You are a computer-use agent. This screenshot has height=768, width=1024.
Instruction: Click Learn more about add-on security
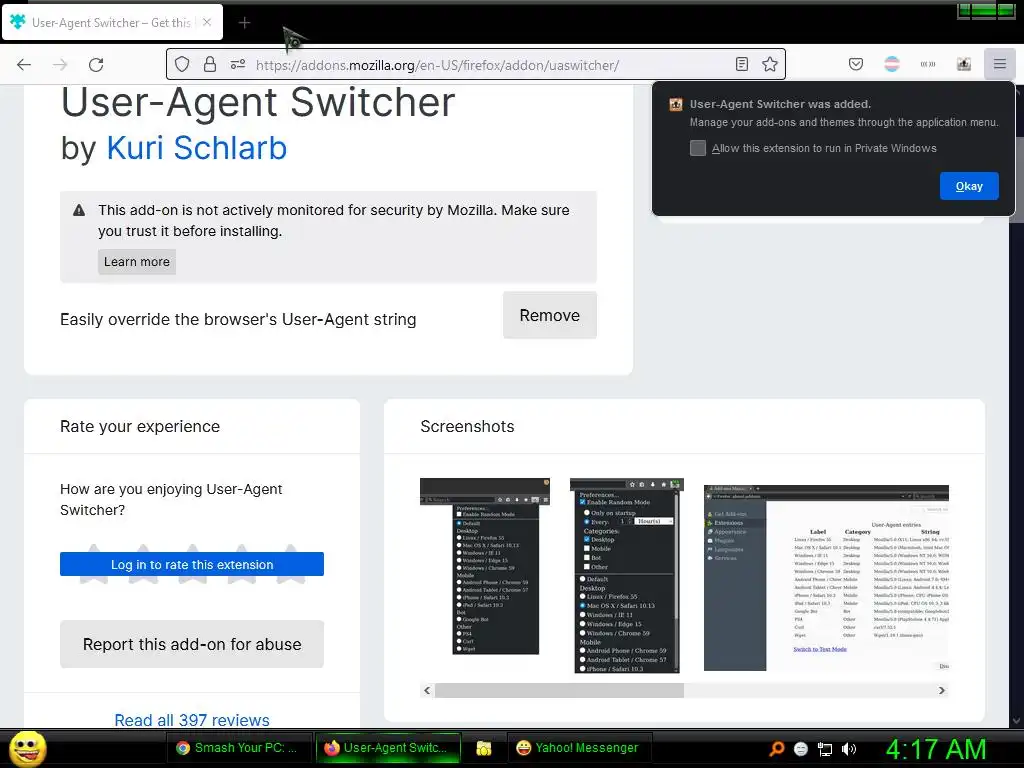136,262
